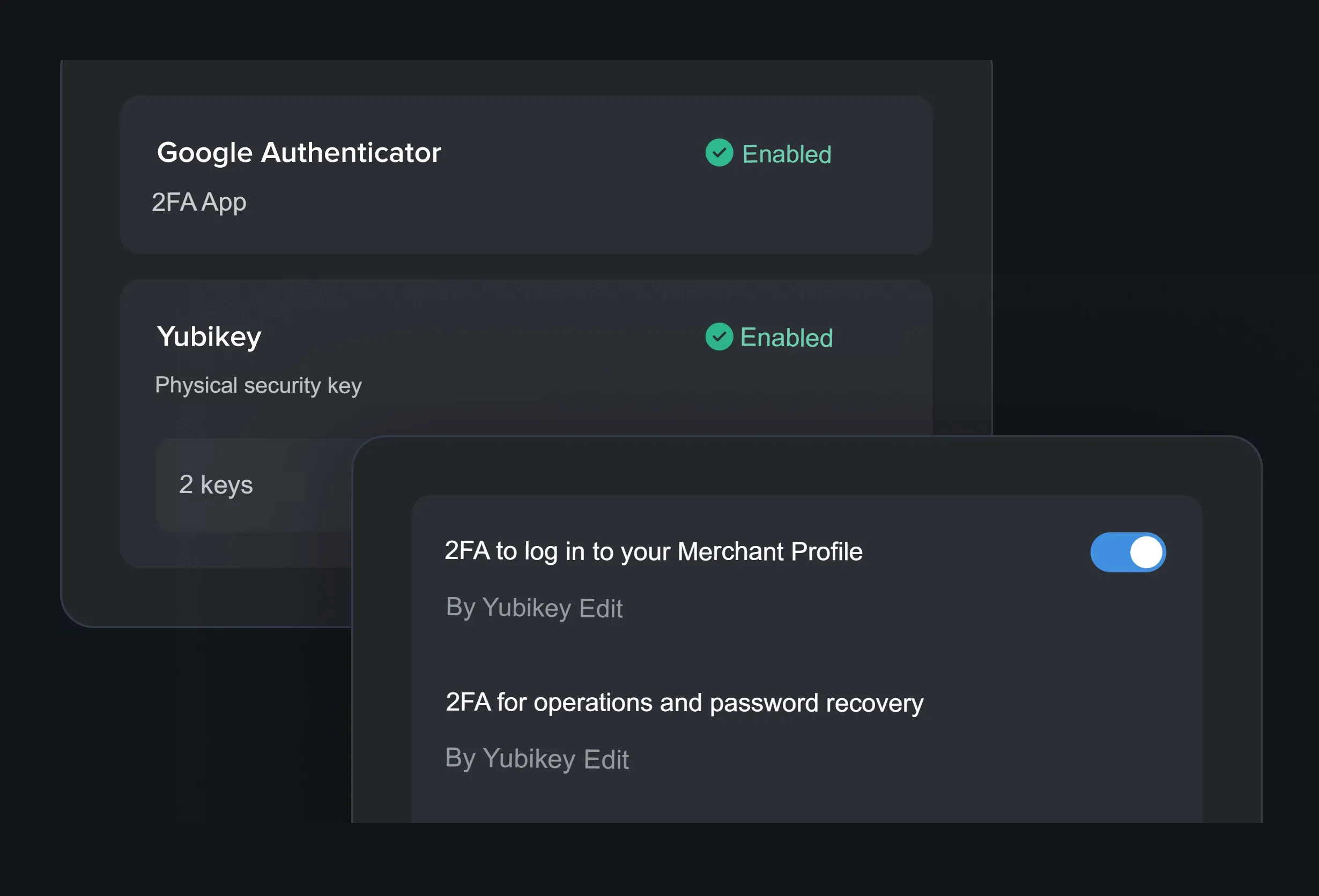The width and height of the screenshot is (1319, 896).
Task: Click Enabled status text for Google Authenticator
Action: pyautogui.click(x=787, y=154)
